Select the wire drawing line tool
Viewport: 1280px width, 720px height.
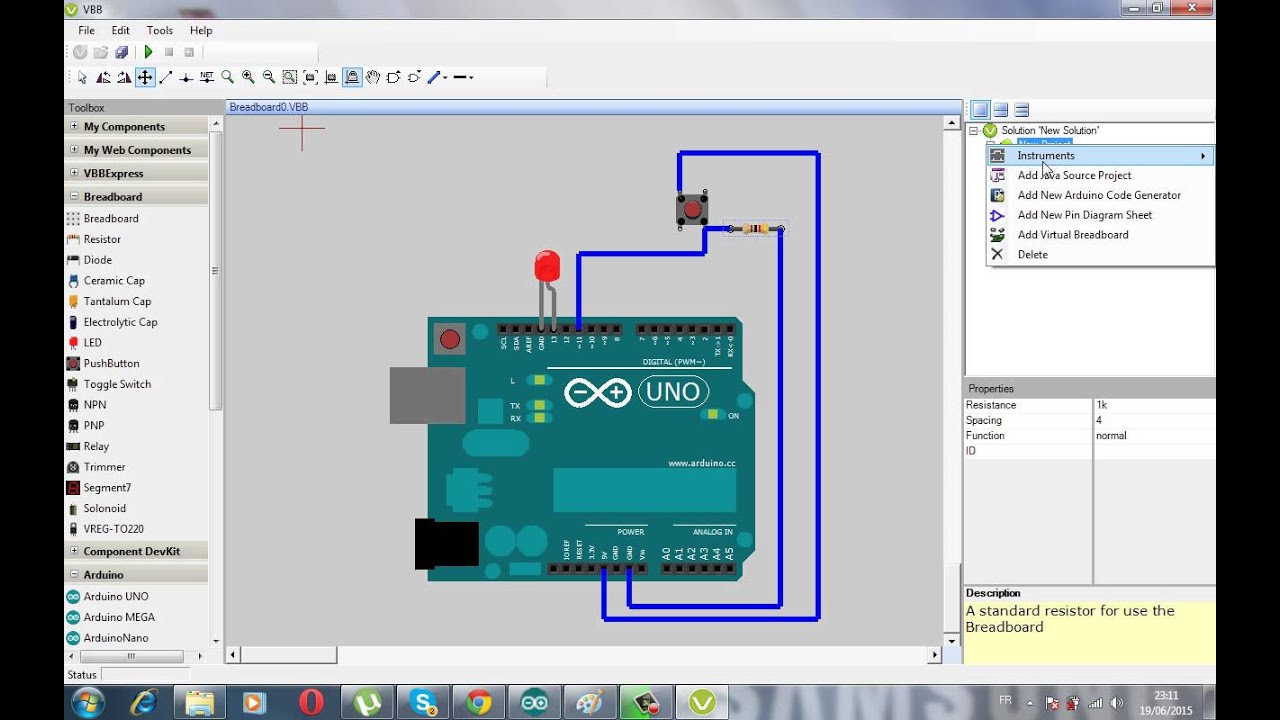(166, 77)
